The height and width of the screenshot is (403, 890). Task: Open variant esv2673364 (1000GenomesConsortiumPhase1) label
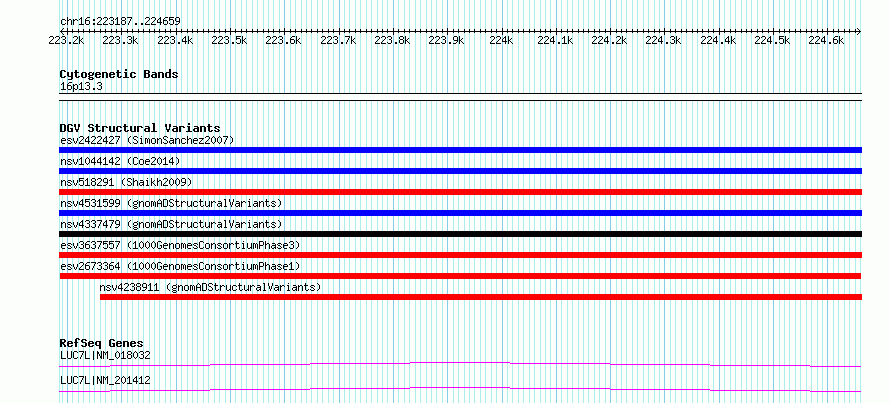pos(180,266)
